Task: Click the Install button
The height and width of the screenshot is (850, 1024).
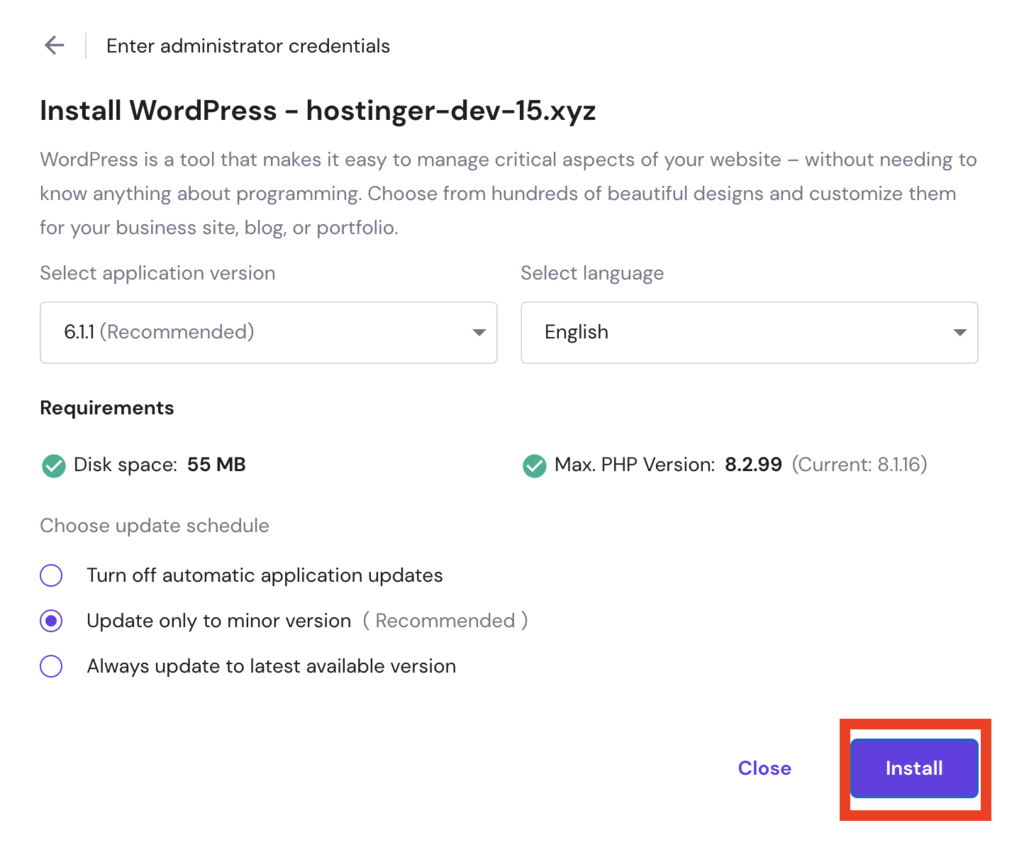Action: tap(914, 768)
